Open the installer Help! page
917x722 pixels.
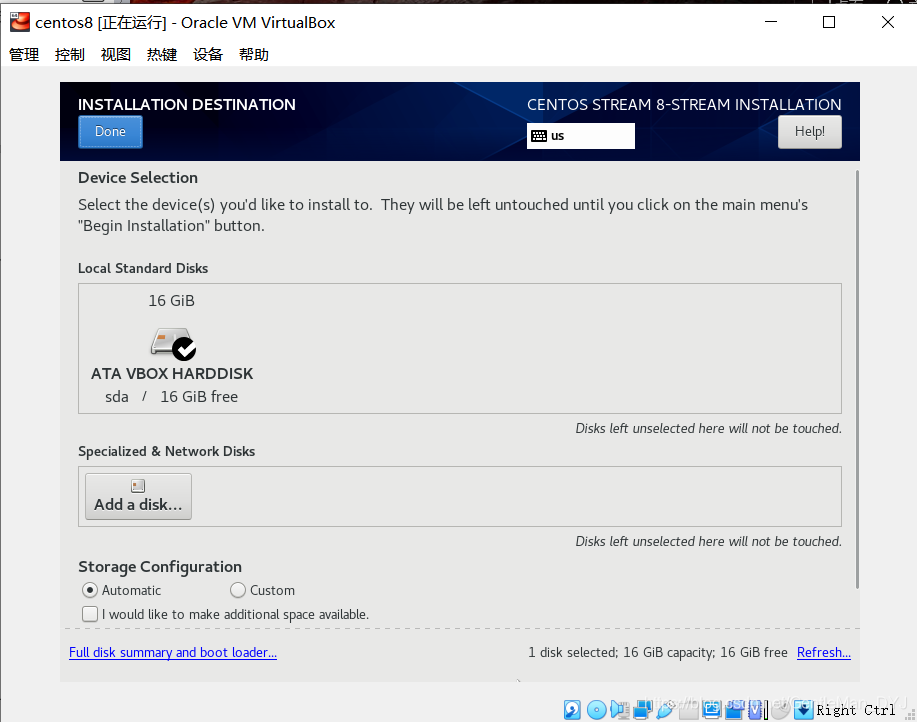[x=809, y=132]
